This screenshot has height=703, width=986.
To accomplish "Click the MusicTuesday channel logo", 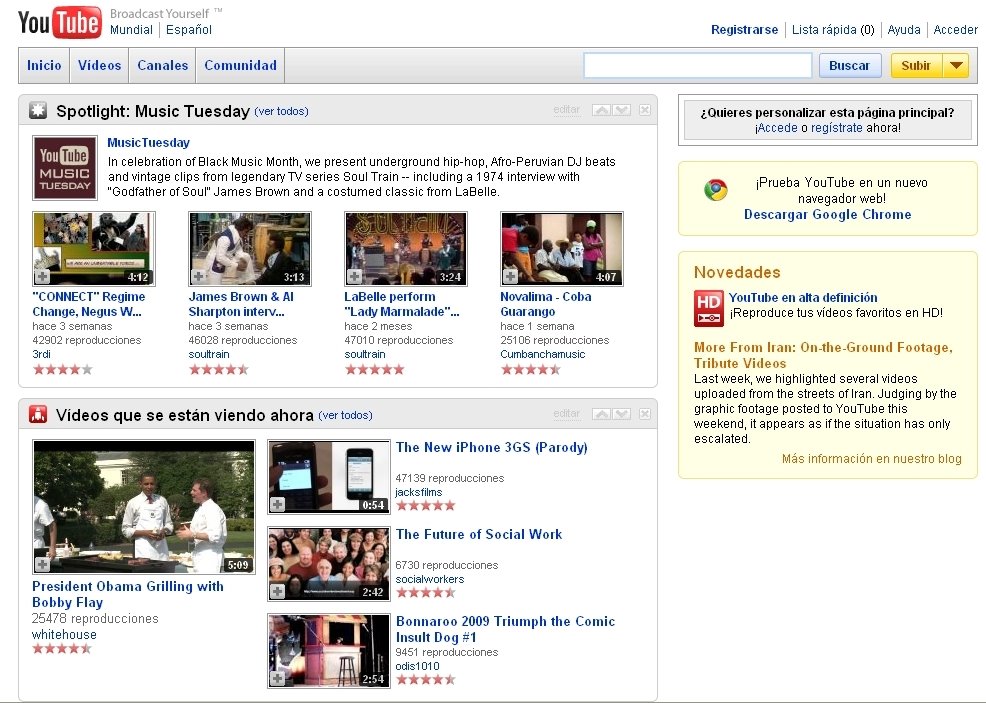I will click(65, 167).
